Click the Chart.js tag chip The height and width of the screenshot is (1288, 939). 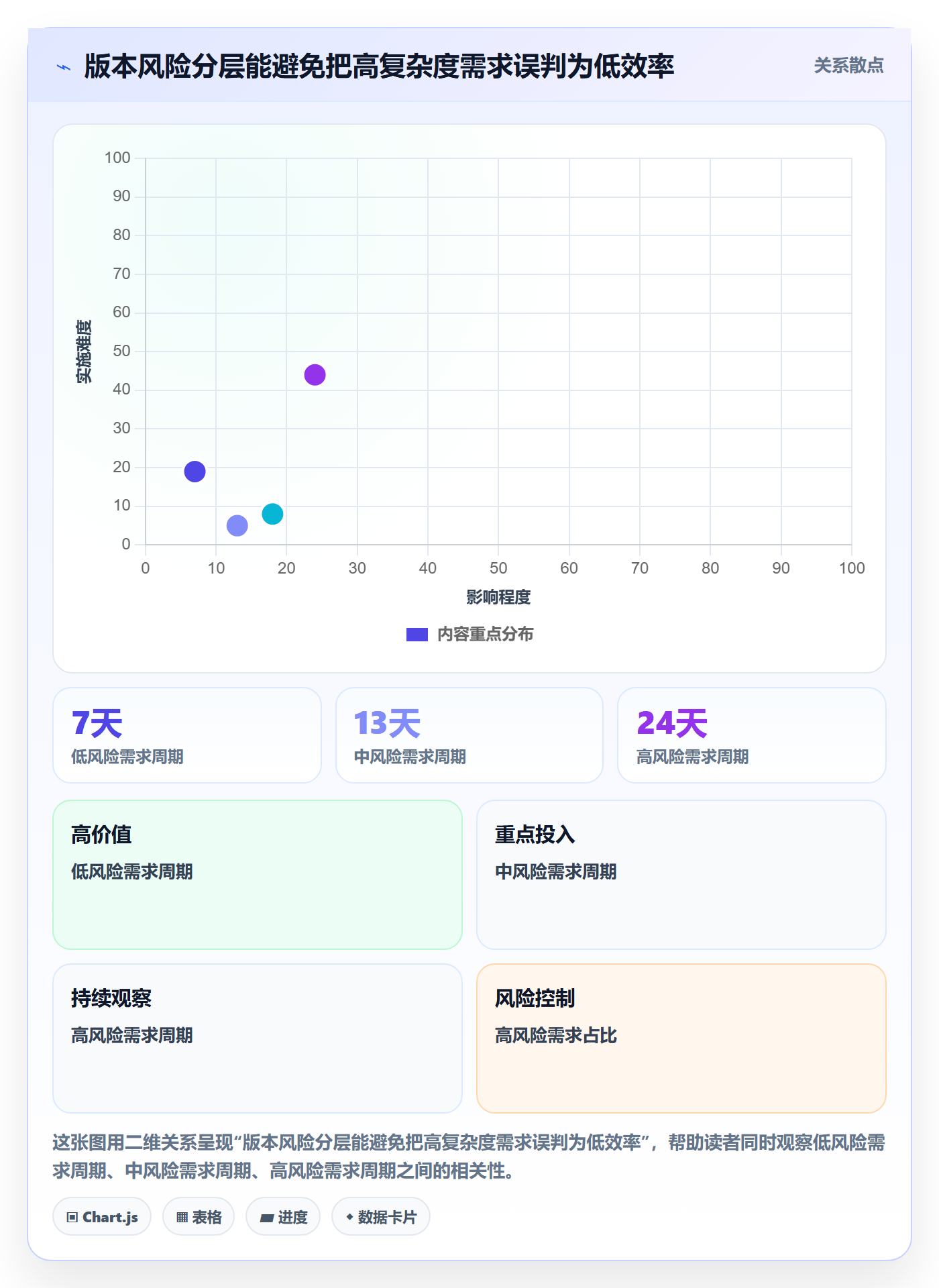(x=102, y=1217)
